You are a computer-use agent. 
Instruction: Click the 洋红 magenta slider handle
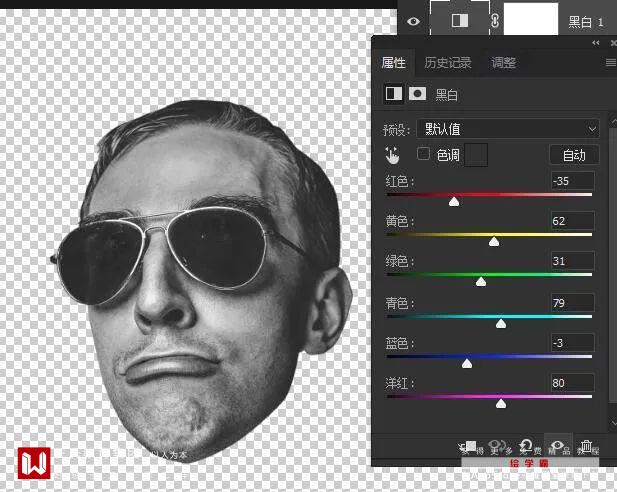click(501, 403)
